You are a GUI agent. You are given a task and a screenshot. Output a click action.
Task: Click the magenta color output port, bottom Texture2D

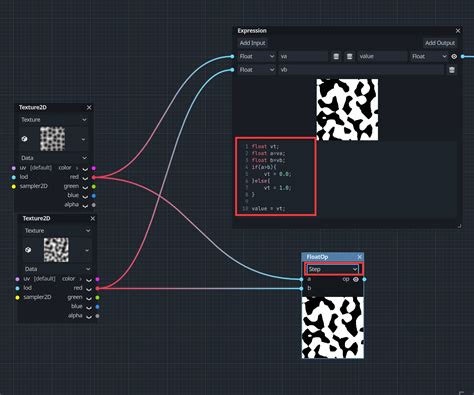97,279
